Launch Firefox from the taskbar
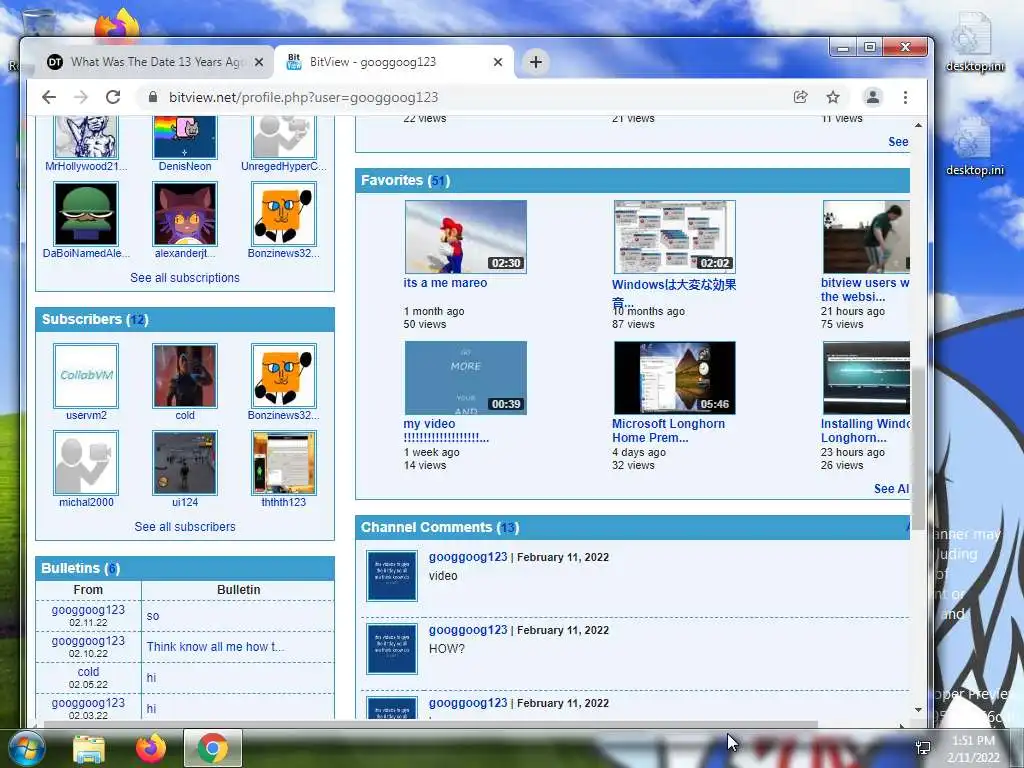 tap(150, 748)
